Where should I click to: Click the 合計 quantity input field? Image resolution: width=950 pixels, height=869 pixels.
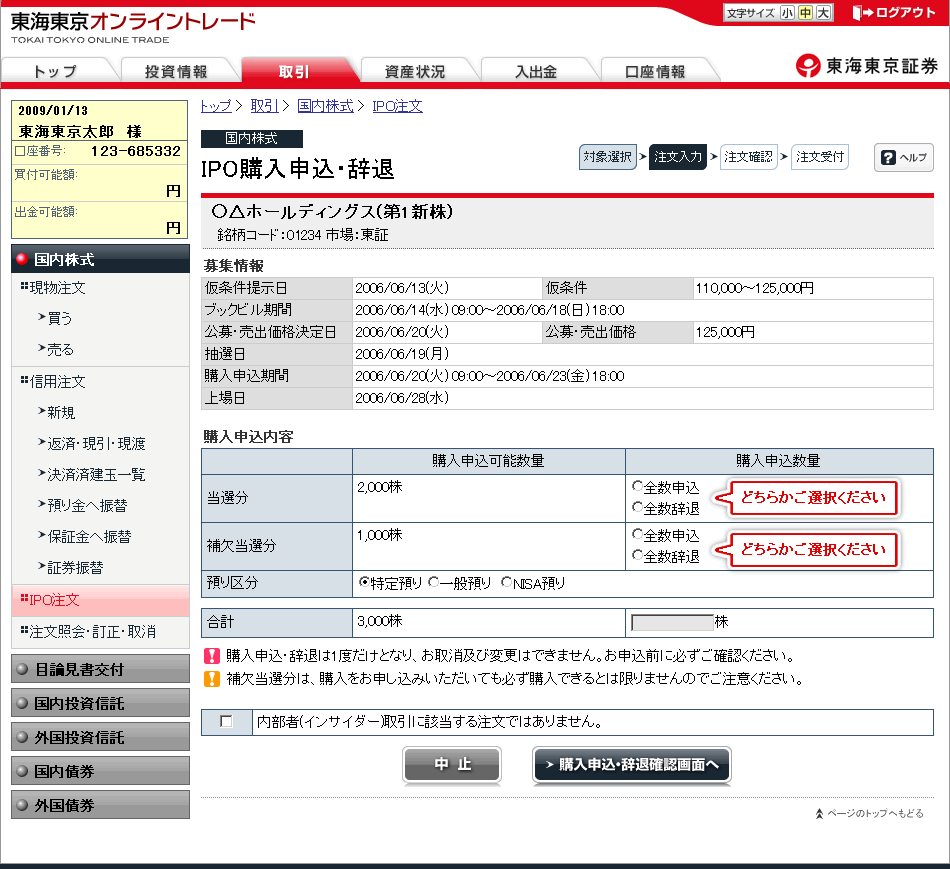click(672, 623)
